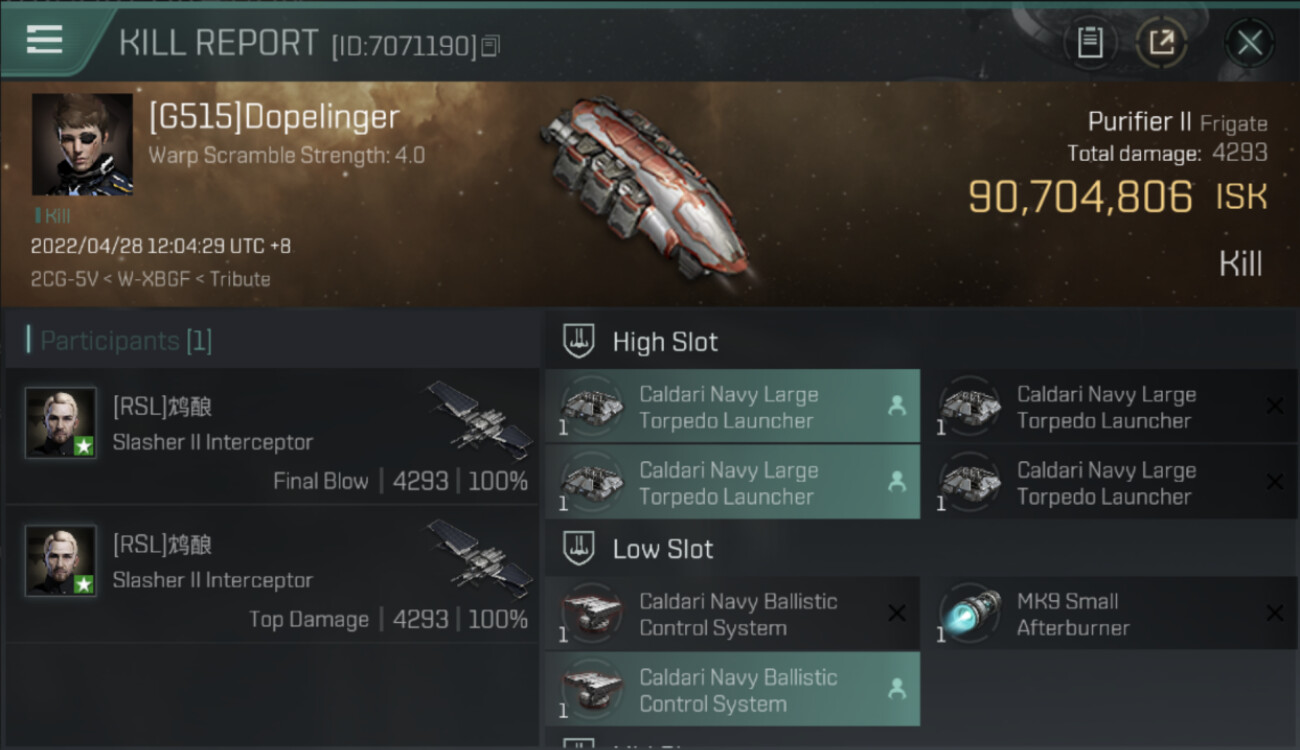
Task: Close the kill report window
Action: click(x=1249, y=43)
